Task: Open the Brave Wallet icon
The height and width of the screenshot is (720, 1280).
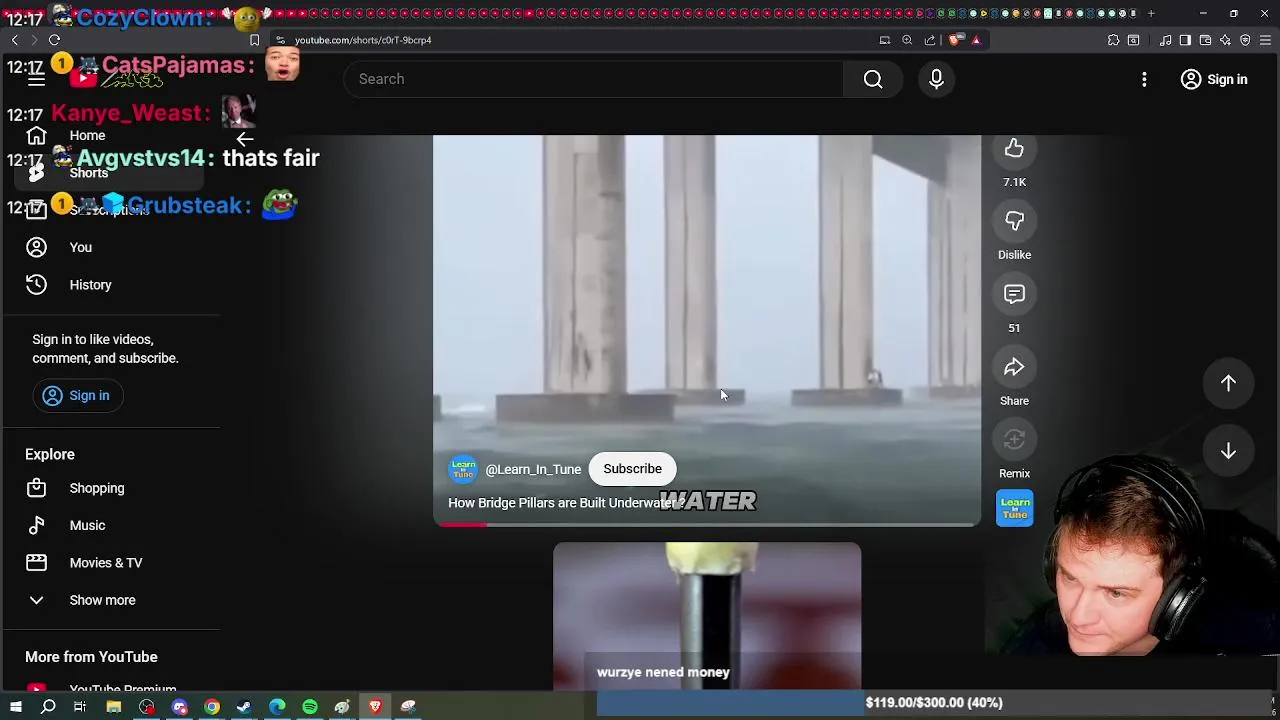Action: pos(1205,40)
